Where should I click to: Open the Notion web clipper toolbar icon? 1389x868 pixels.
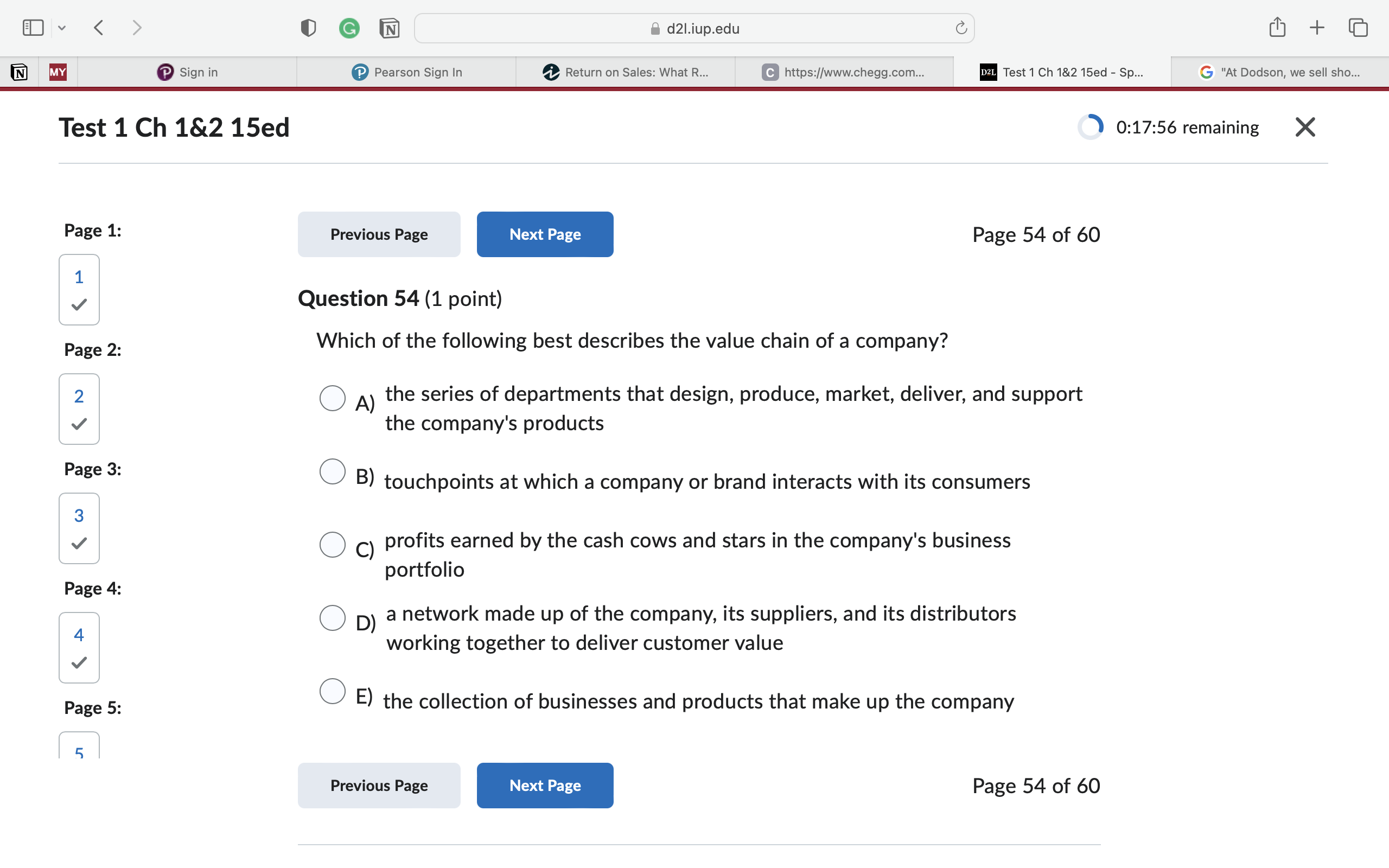pyautogui.click(x=390, y=28)
